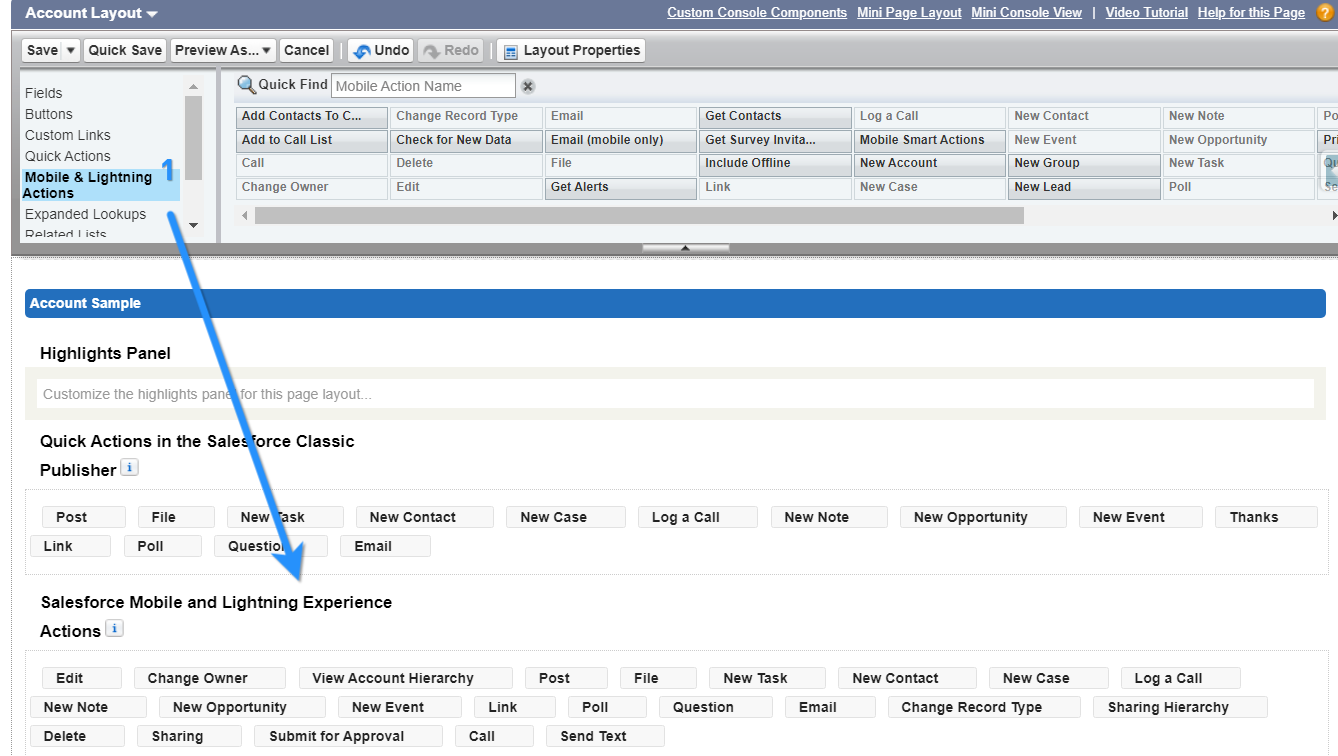Screen dimensions: 1338x756
Task: Open the Preview As dropdown
Action: (224, 50)
